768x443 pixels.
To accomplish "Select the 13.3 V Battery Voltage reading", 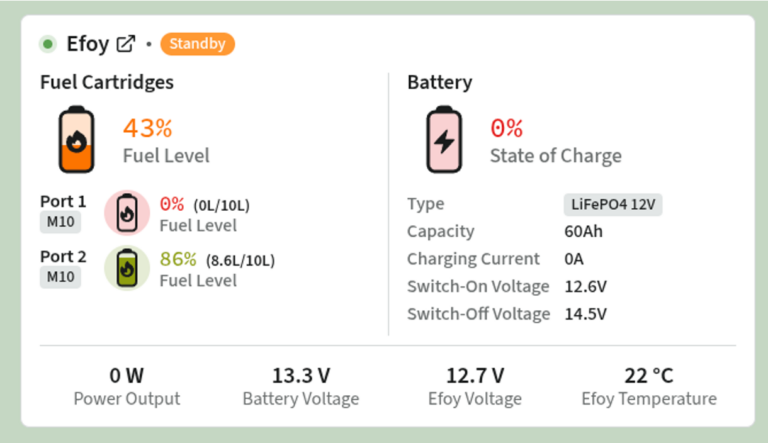I will [301, 376].
